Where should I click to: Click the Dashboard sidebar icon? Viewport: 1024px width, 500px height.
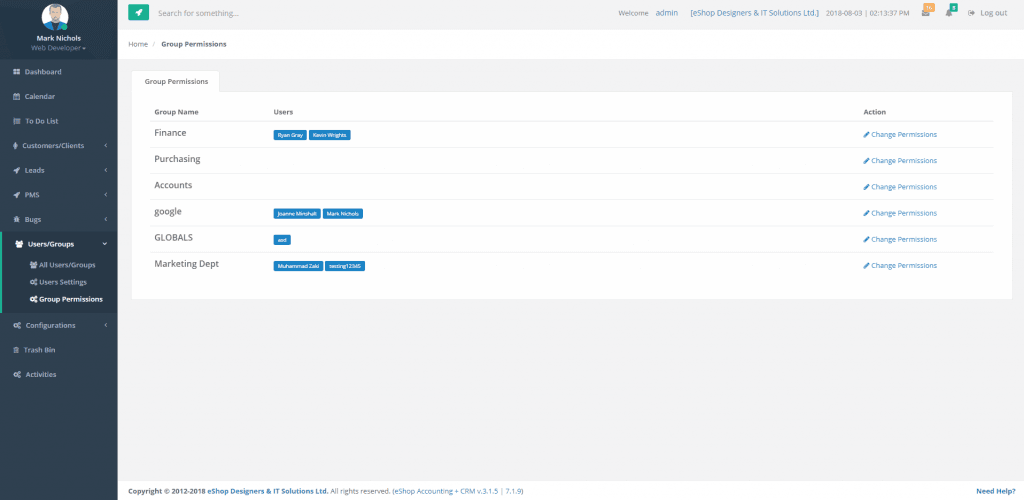coord(17,72)
